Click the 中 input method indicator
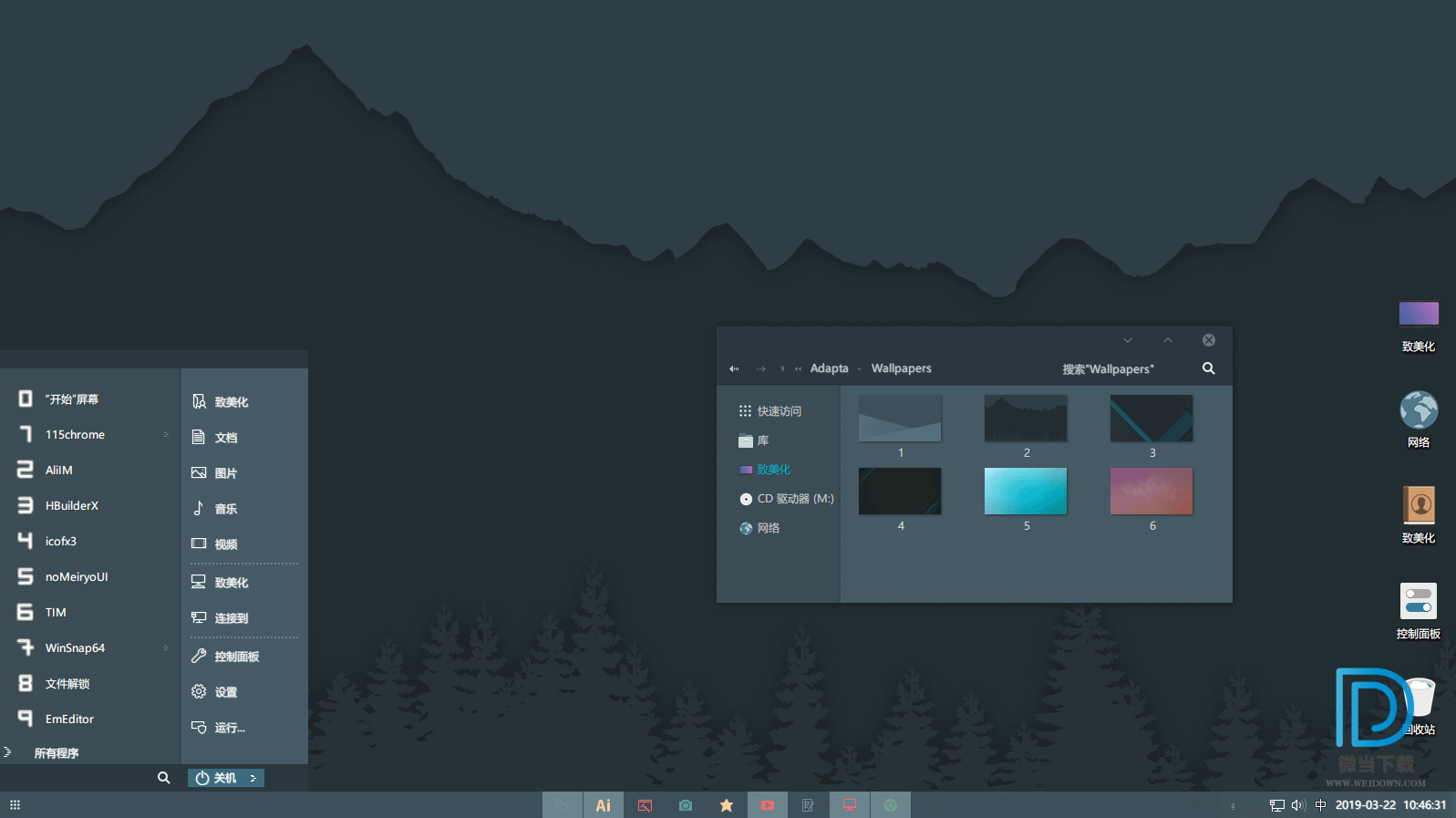The image size is (1456, 818). pos(1320,805)
